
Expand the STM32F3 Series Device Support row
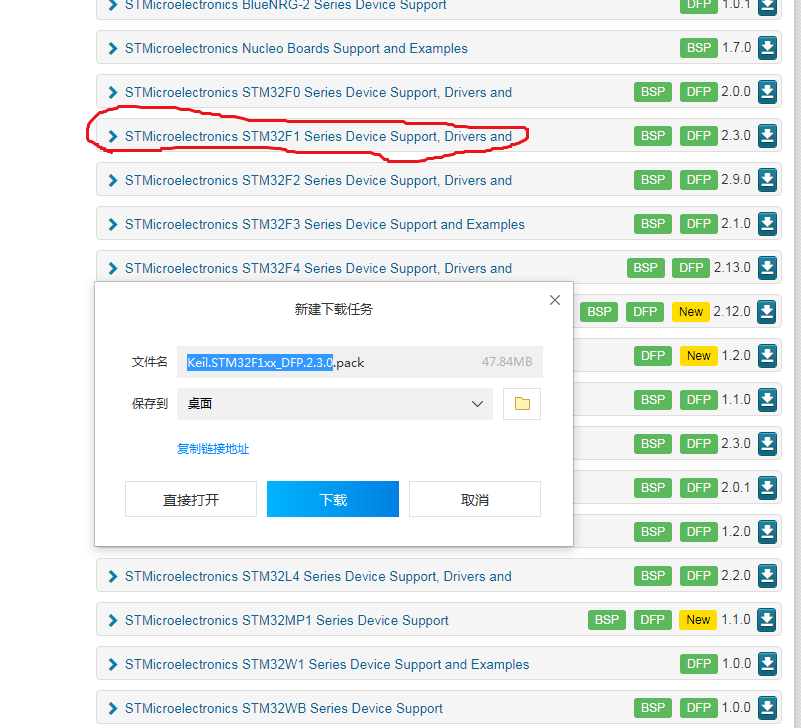113,224
